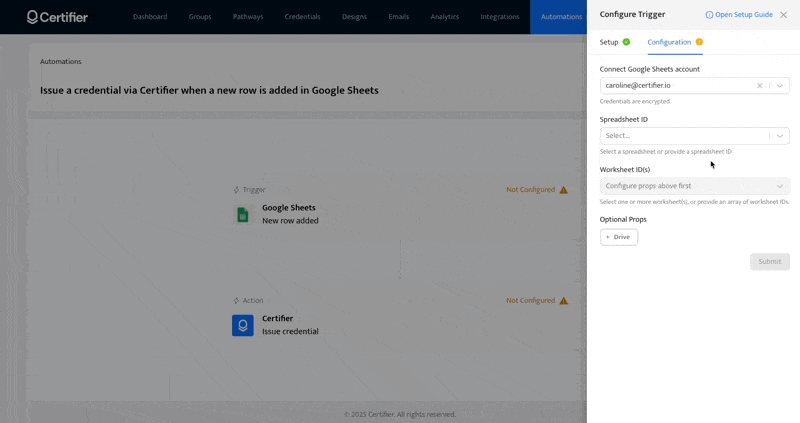
Task: Click the Credentials are encrypted note
Action: tap(635, 102)
